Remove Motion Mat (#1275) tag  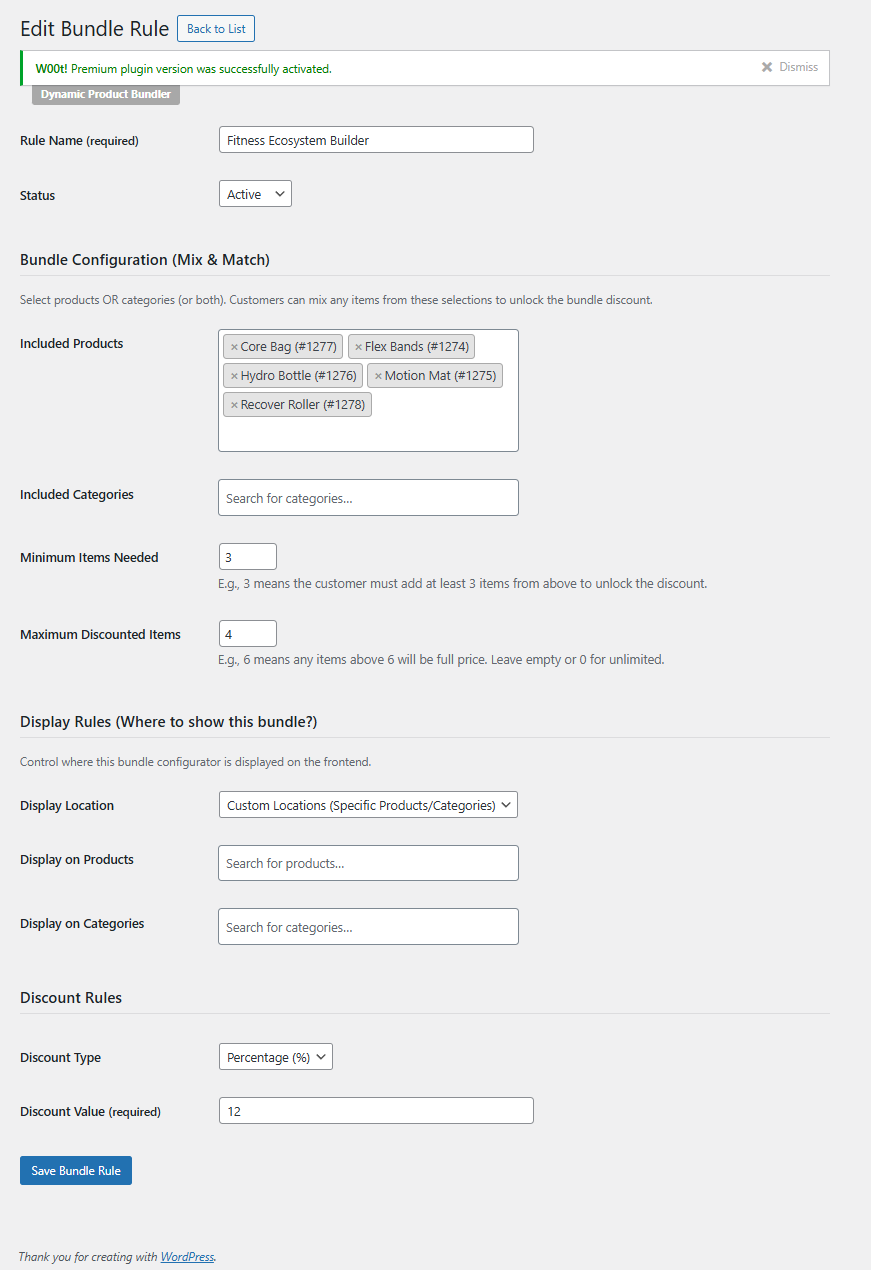point(378,376)
